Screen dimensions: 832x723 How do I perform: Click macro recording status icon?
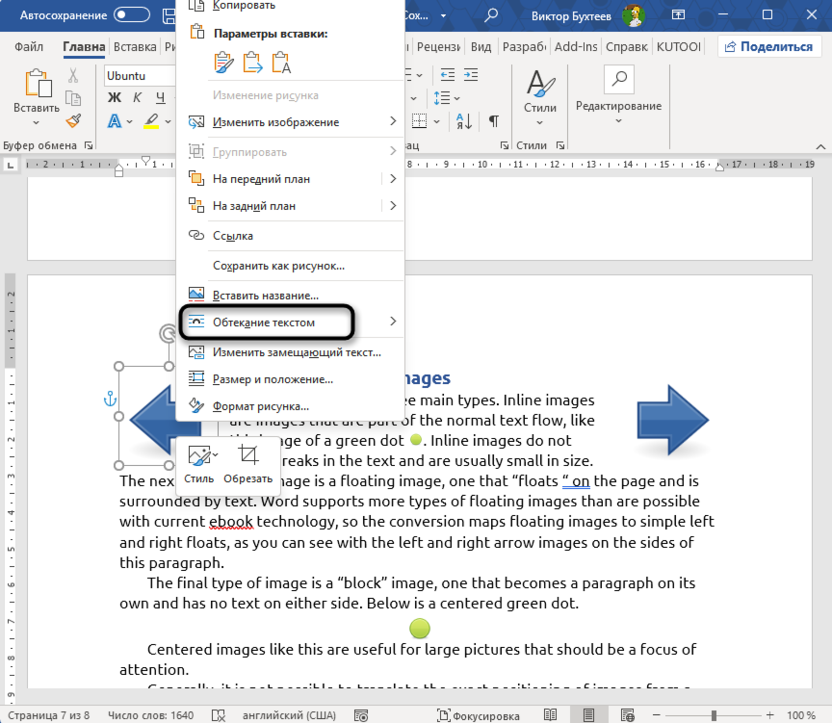tap(361, 716)
